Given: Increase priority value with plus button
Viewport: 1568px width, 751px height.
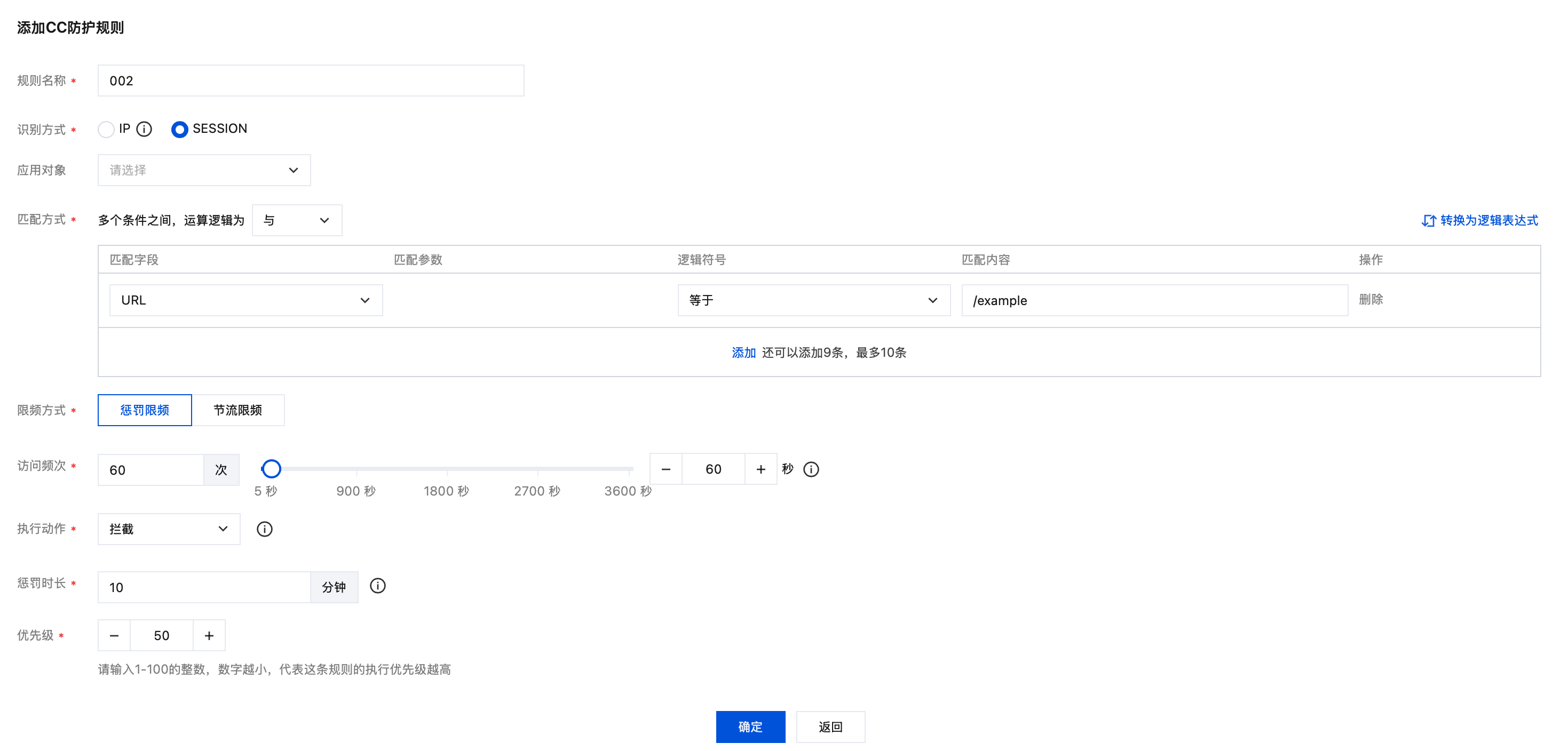Looking at the screenshot, I should [209, 635].
